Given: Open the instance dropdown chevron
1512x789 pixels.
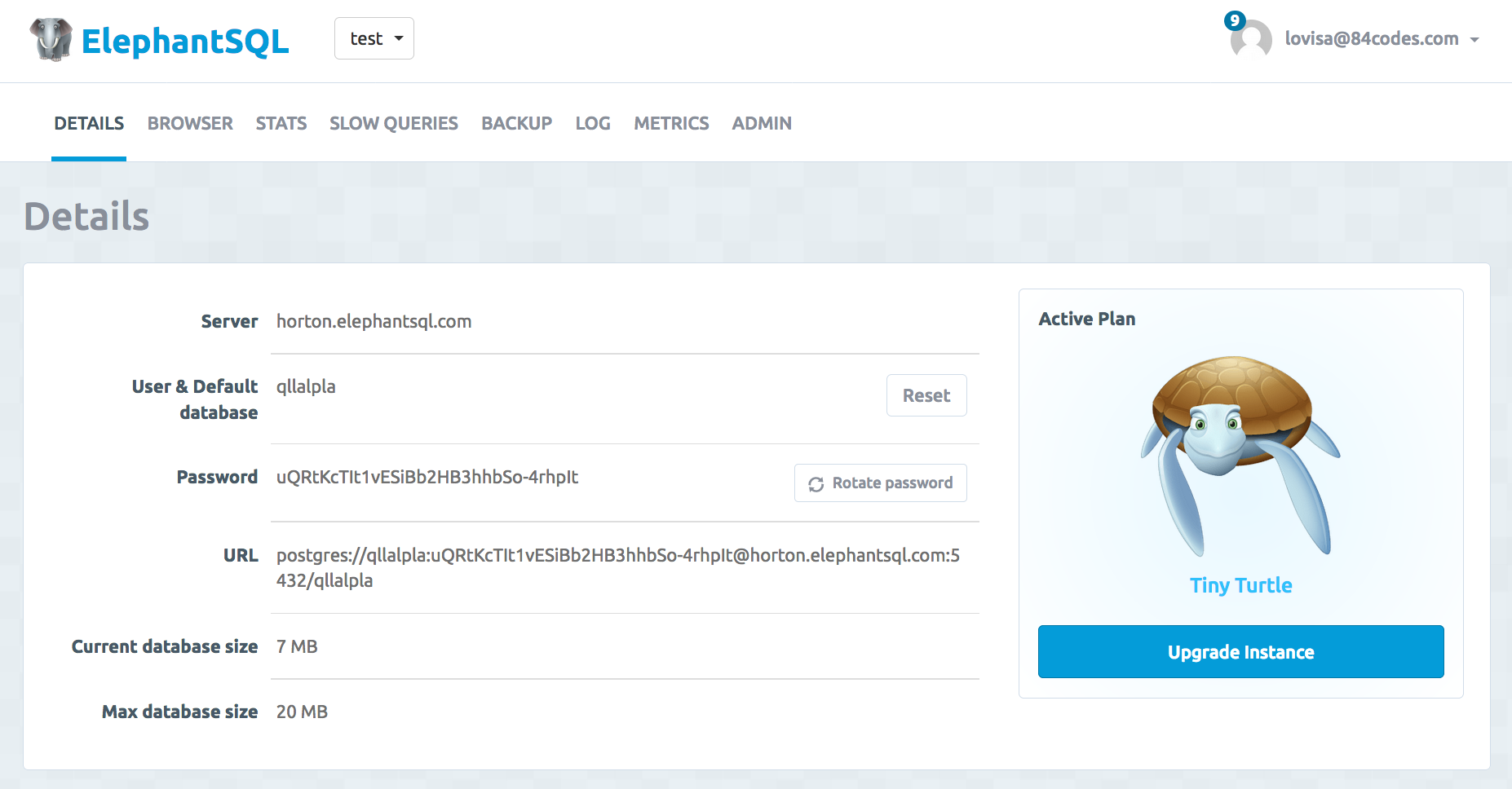Looking at the screenshot, I should pos(399,37).
